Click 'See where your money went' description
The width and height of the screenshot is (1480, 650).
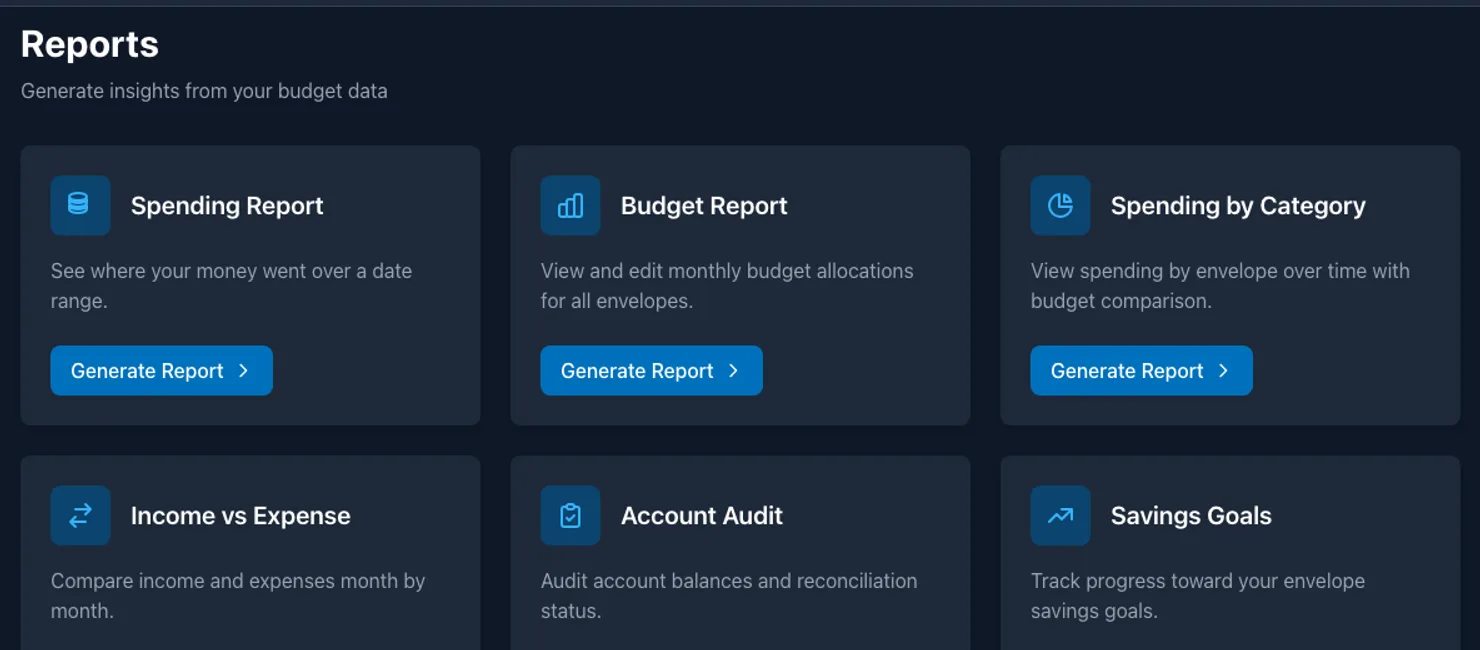coord(231,286)
